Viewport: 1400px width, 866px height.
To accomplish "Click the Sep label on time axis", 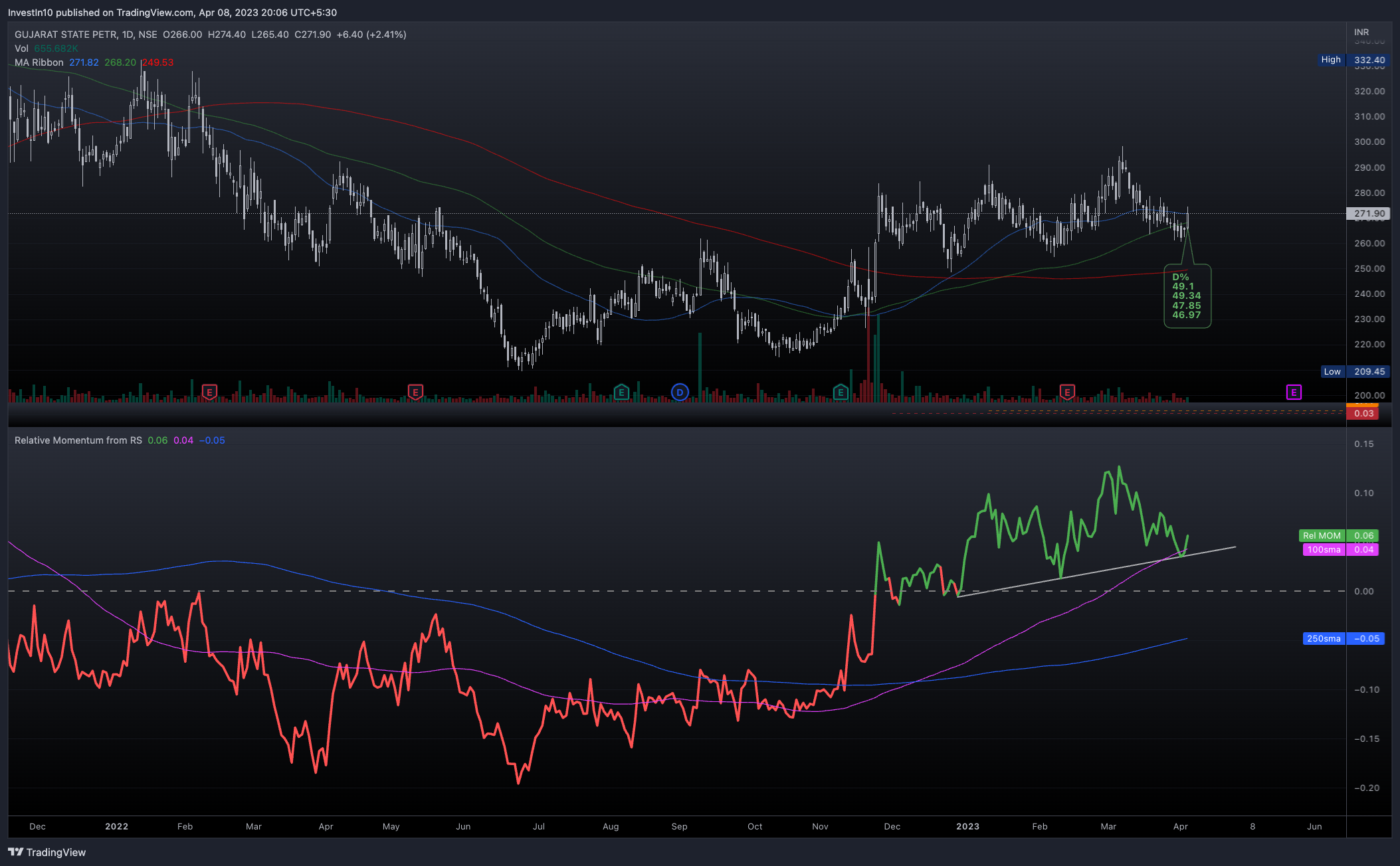I will pos(679,826).
